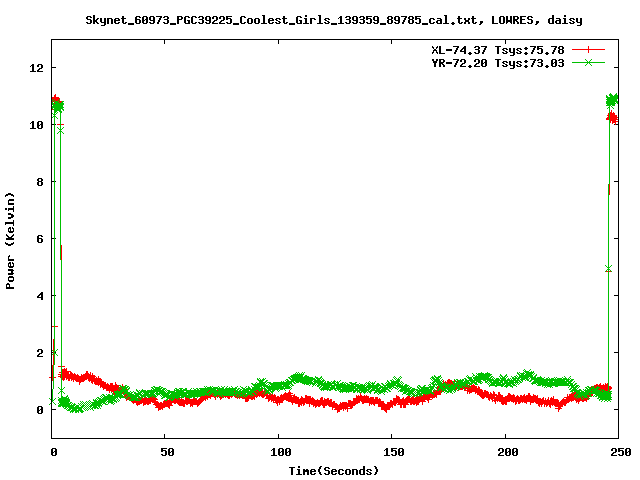Click the 10 tick label on y-axis
The height and width of the screenshot is (480, 640).
37,125
